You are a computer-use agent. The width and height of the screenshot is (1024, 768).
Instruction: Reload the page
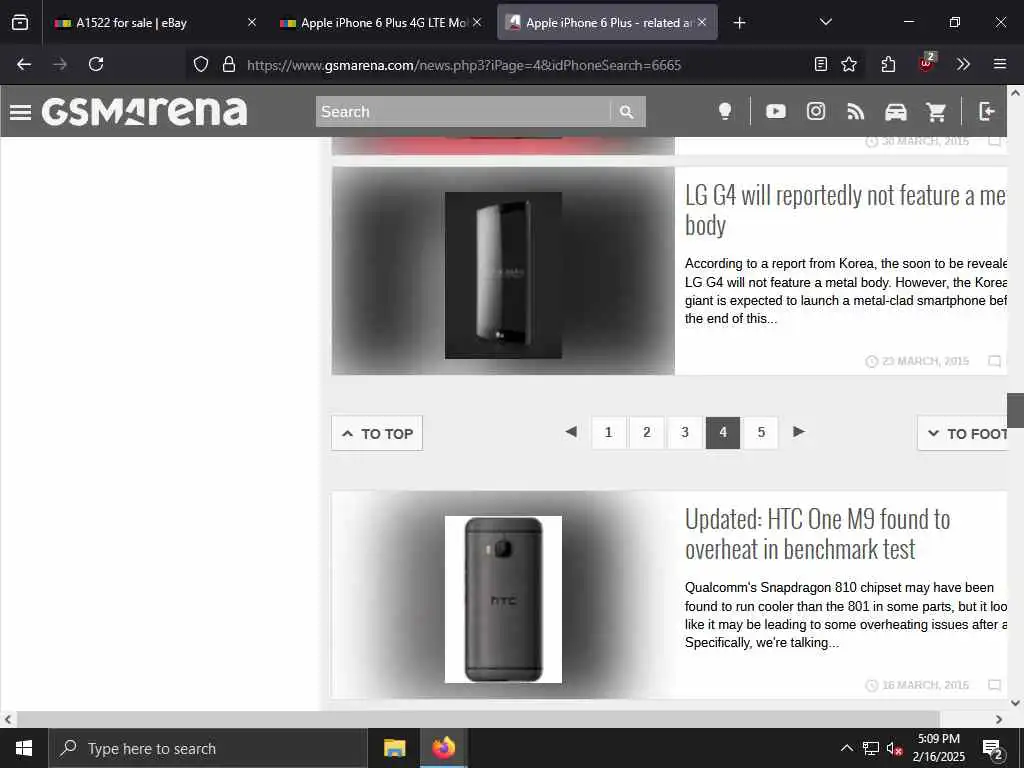point(96,64)
